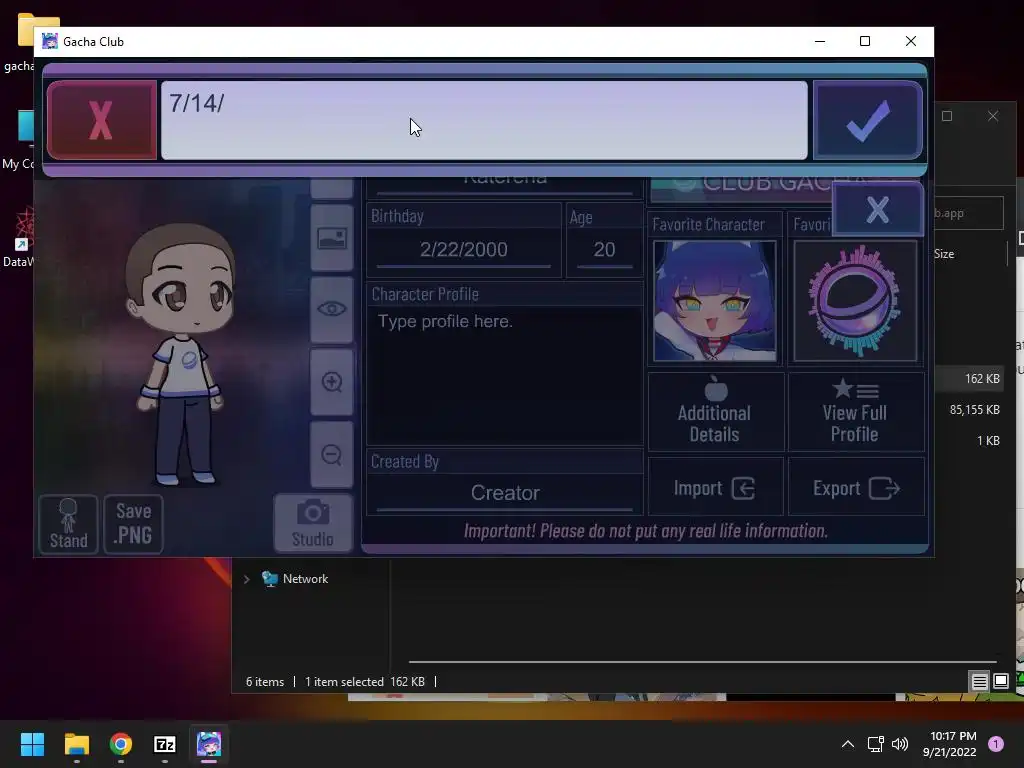
Task: Edit the Age field showing 20
Action: (604, 249)
